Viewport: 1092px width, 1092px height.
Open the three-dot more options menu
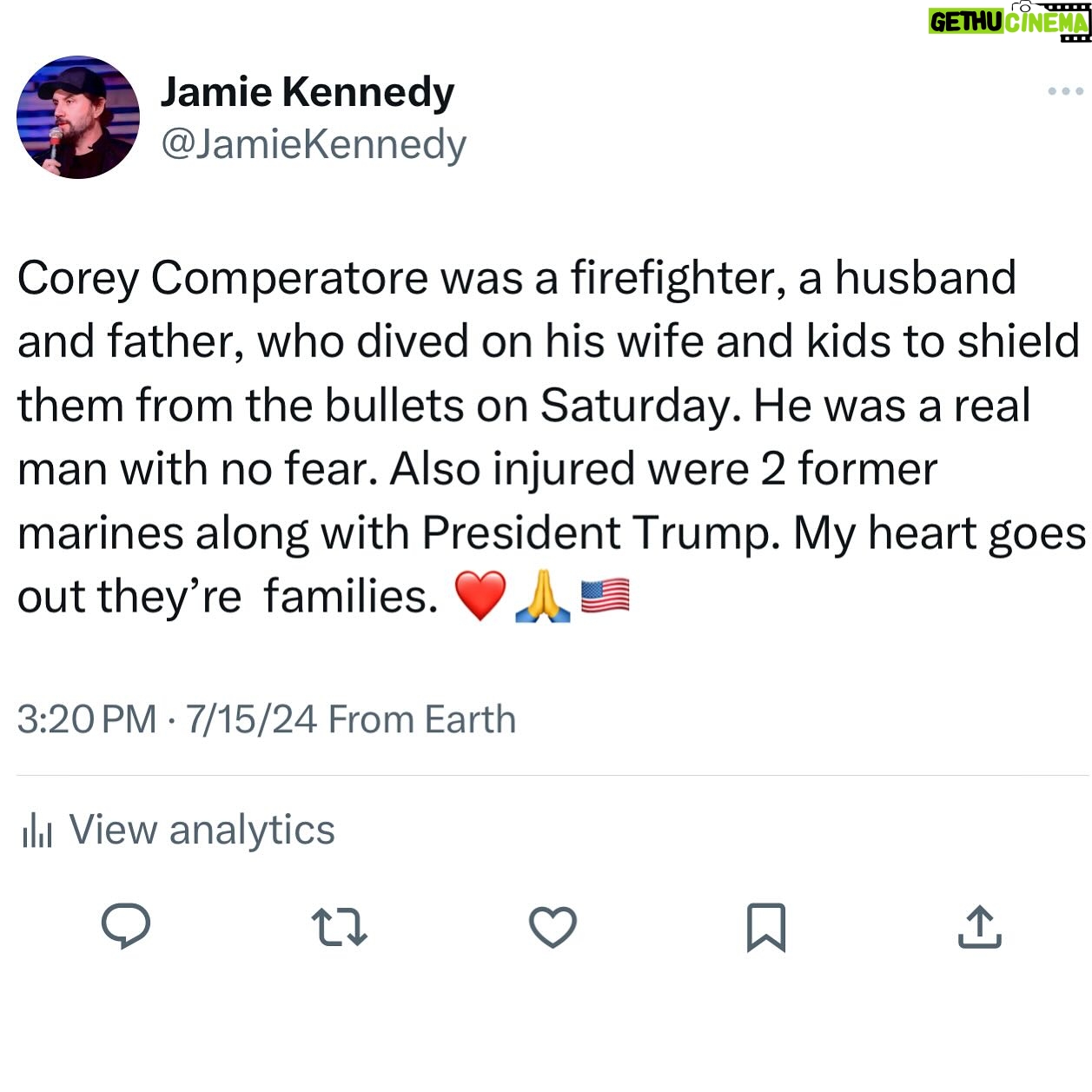pyautogui.click(x=1065, y=91)
